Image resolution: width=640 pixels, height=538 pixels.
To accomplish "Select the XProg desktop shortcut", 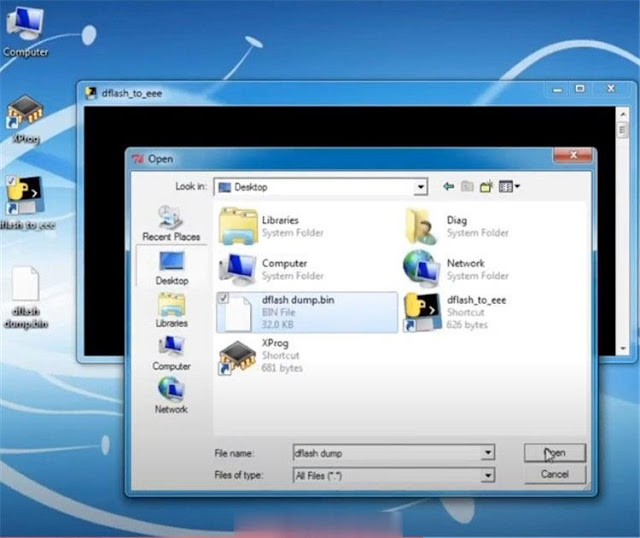I will [x=25, y=119].
